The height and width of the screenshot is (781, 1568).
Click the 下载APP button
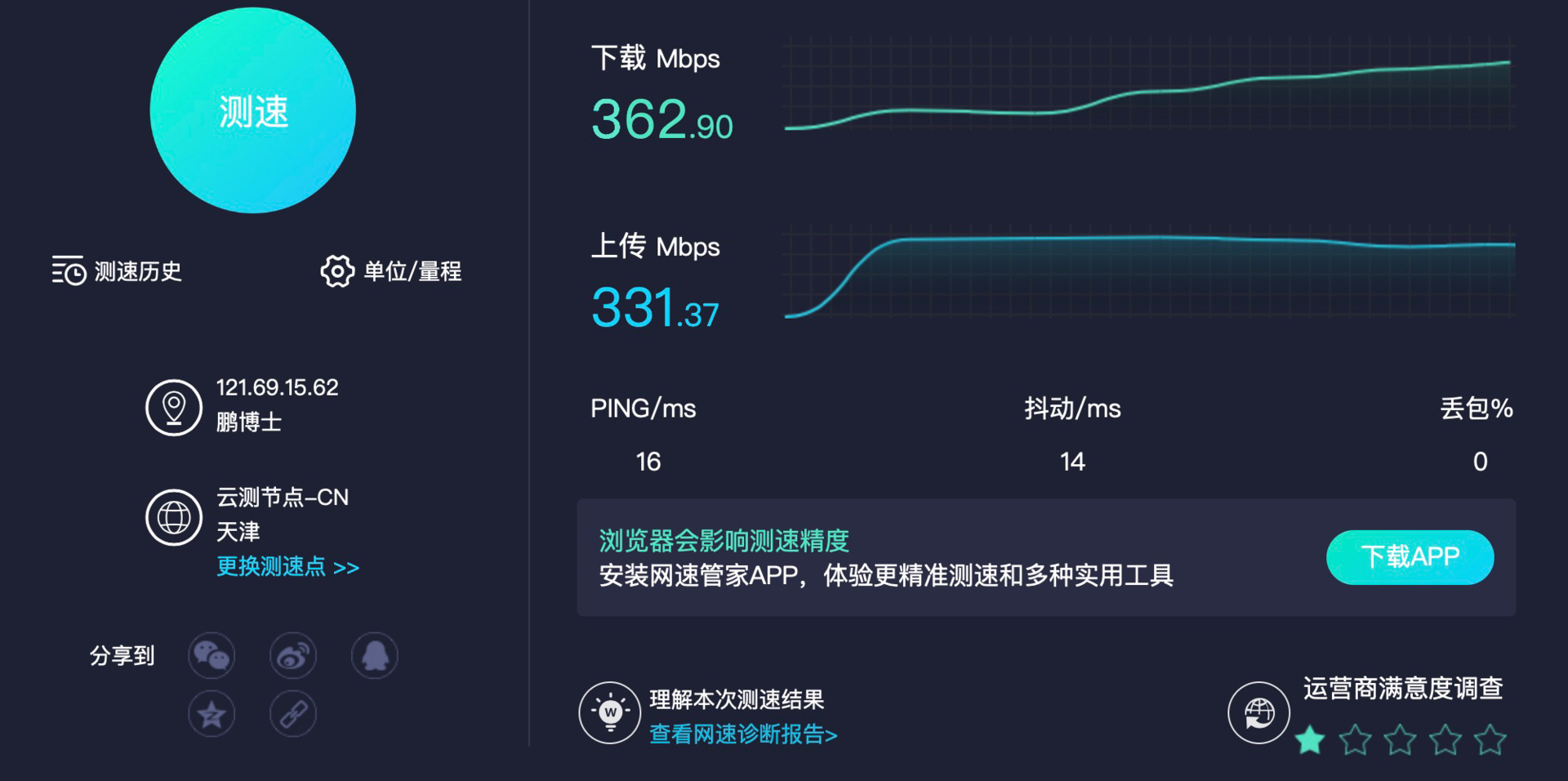click(1410, 557)
